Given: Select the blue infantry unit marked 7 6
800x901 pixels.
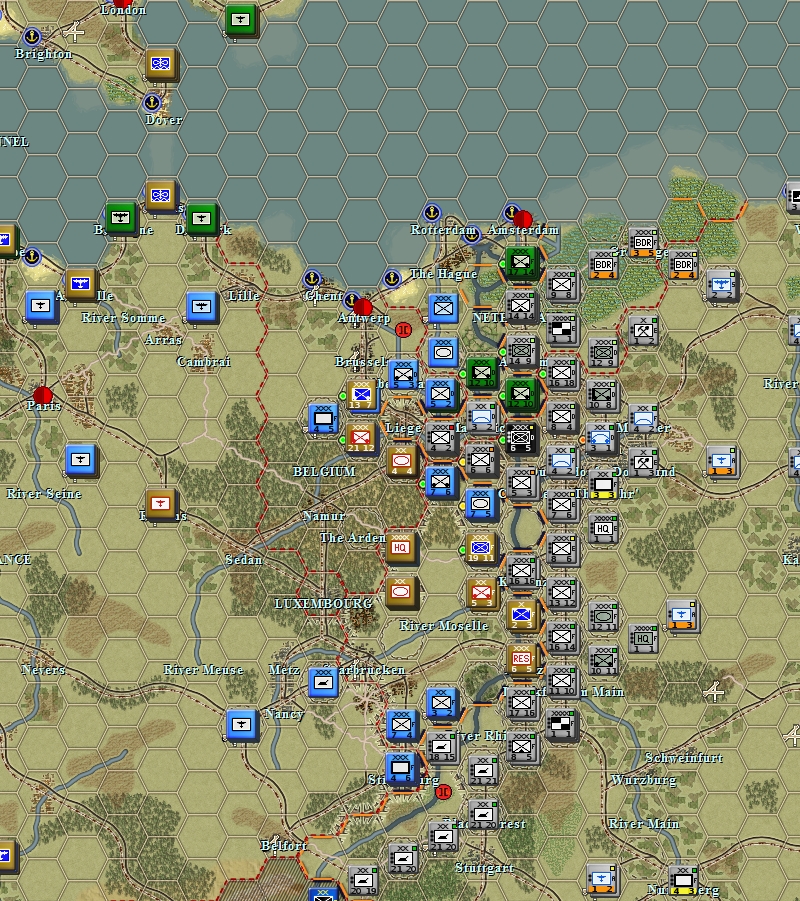Looking at the screenshot, I should [441, 482].
